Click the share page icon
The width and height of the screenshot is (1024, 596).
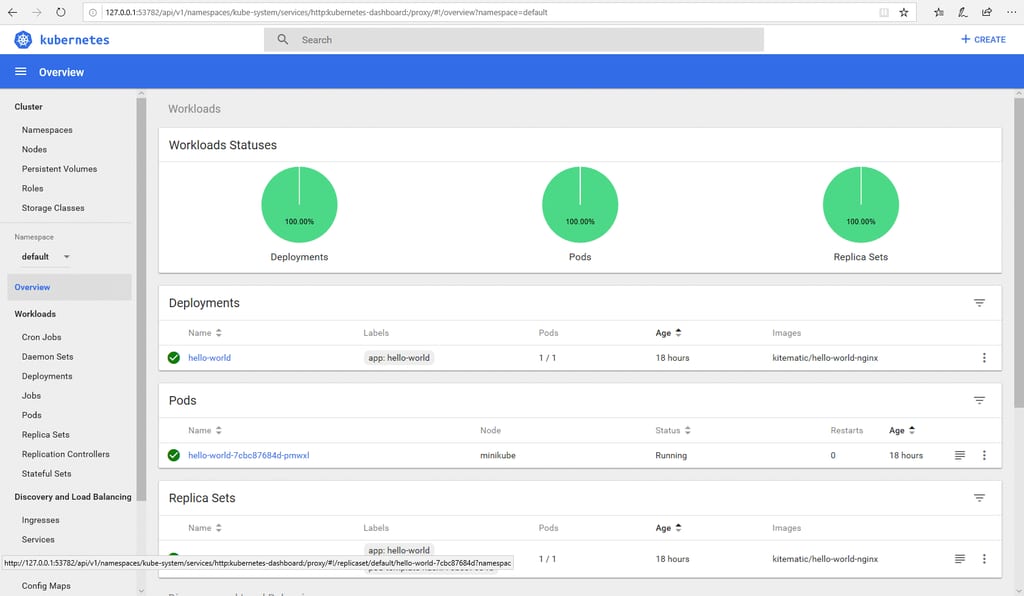coord(987,12)
